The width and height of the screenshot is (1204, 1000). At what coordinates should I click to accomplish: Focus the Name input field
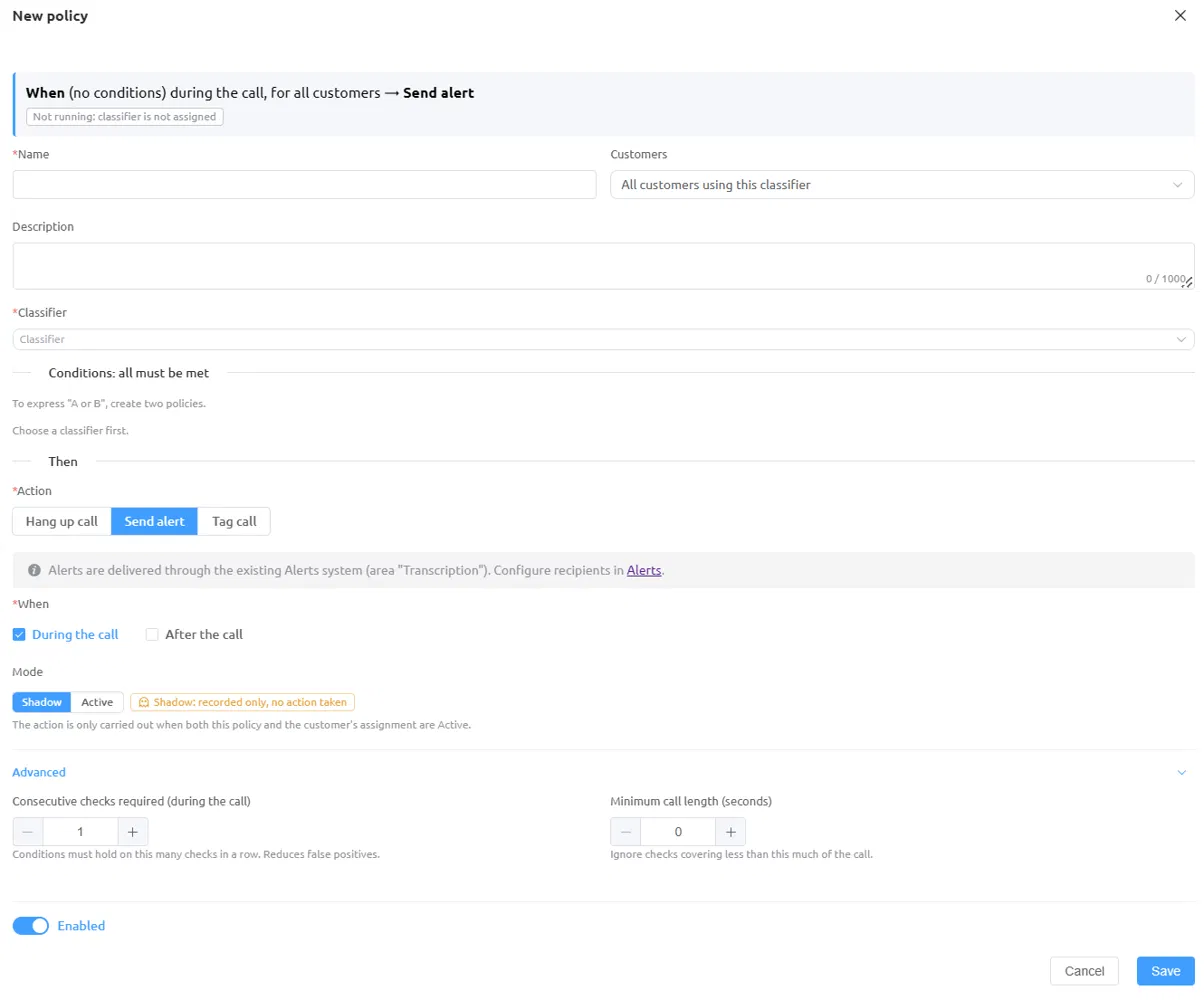pyautogui.click(x=304, y=185)
